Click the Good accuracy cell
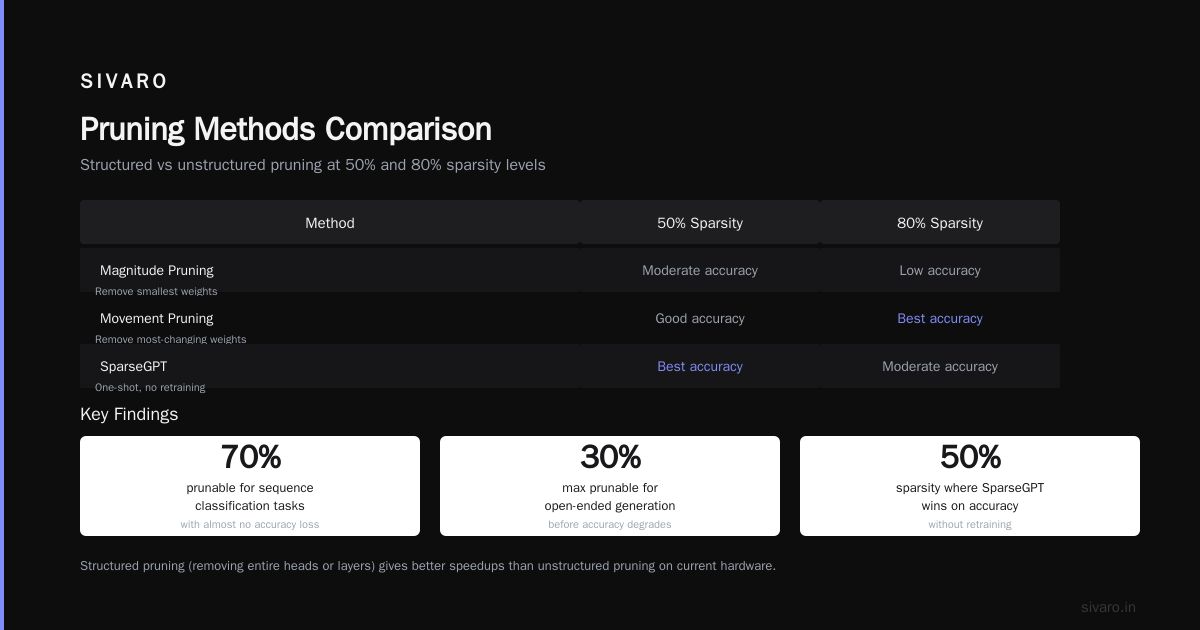Viewport: 1200px width, 630px height. point(700,318)
